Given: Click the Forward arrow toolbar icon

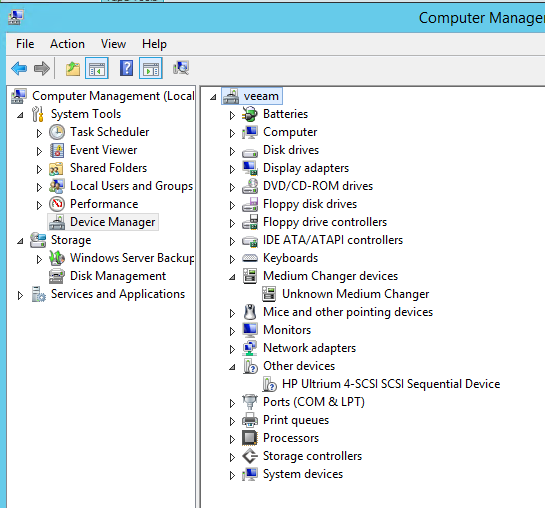Looking at the screenshot, I should [x=42, y=68].
